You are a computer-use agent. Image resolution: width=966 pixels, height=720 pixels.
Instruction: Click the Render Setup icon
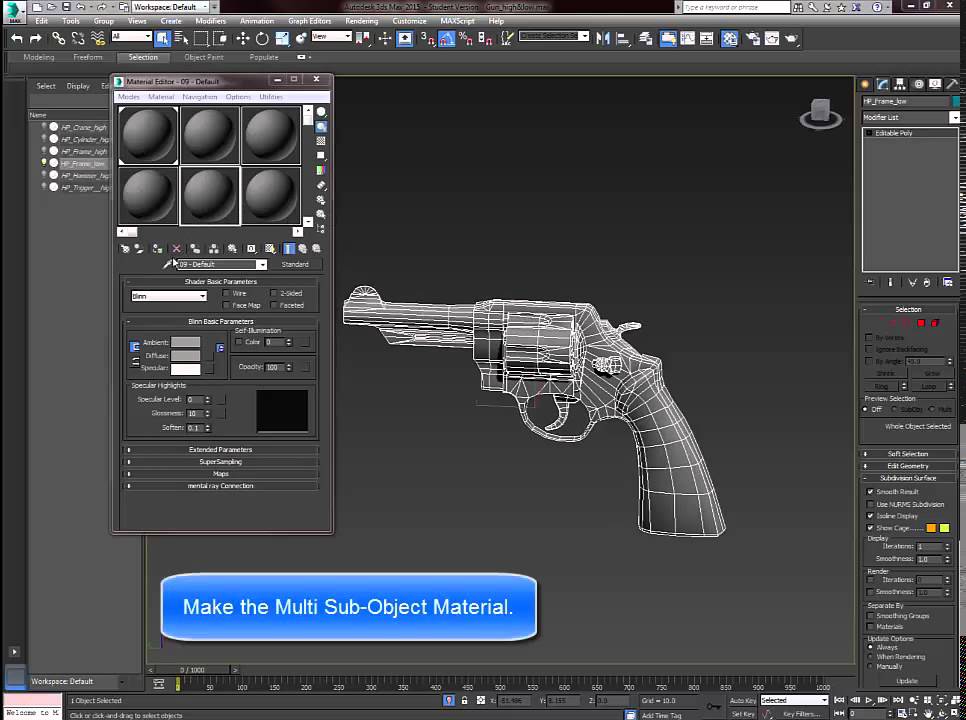pos(752,38)
